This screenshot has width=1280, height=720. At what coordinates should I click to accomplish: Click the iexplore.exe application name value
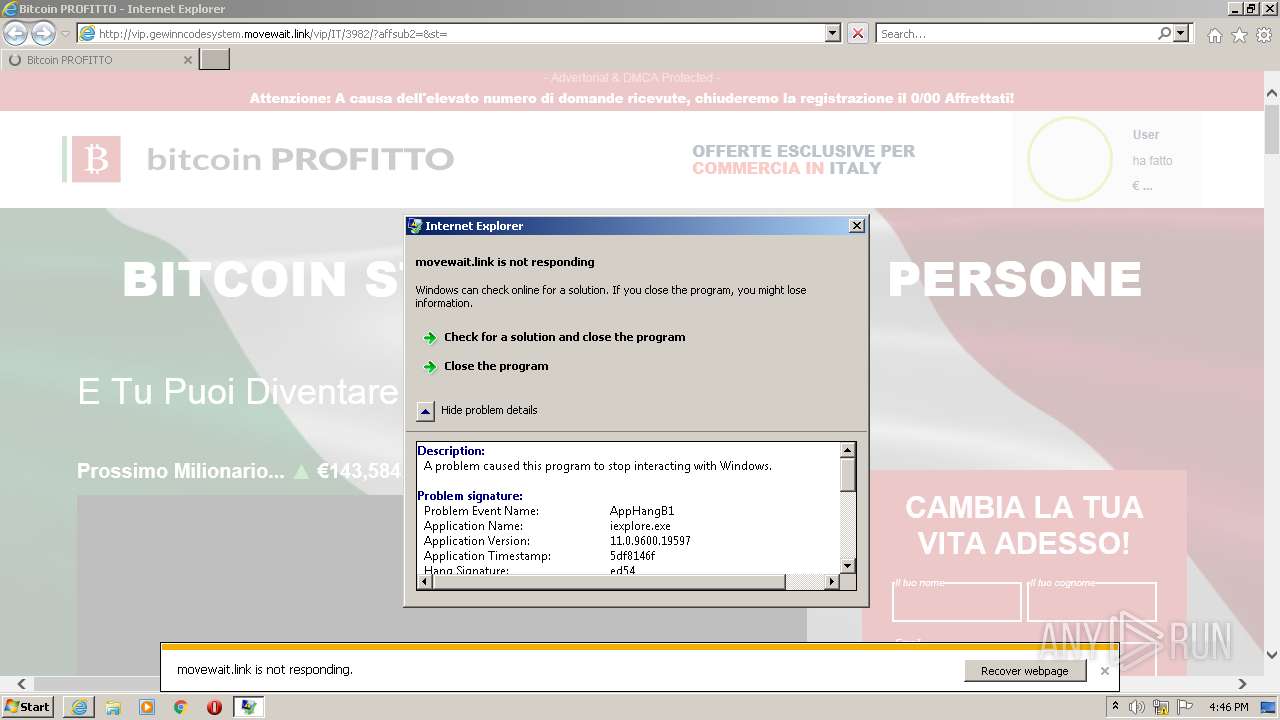pos(640,526)
